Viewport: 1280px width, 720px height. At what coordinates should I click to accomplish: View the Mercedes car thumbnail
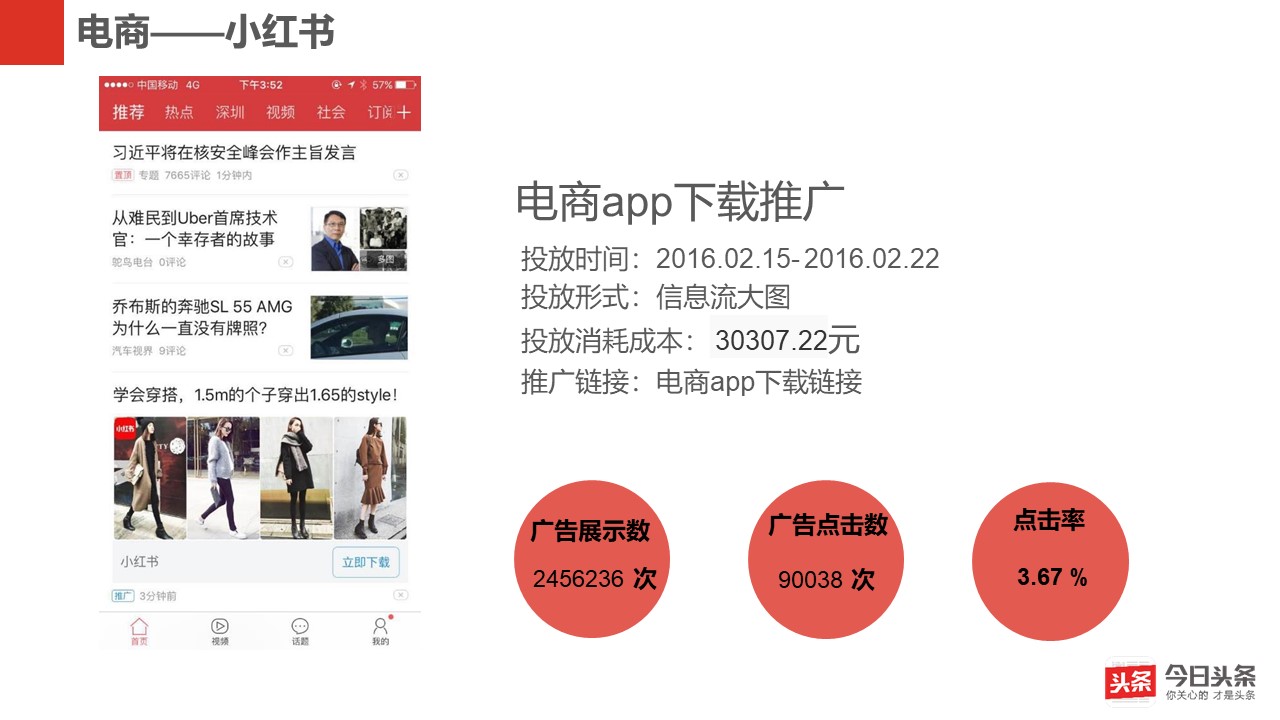click(359, 327)
